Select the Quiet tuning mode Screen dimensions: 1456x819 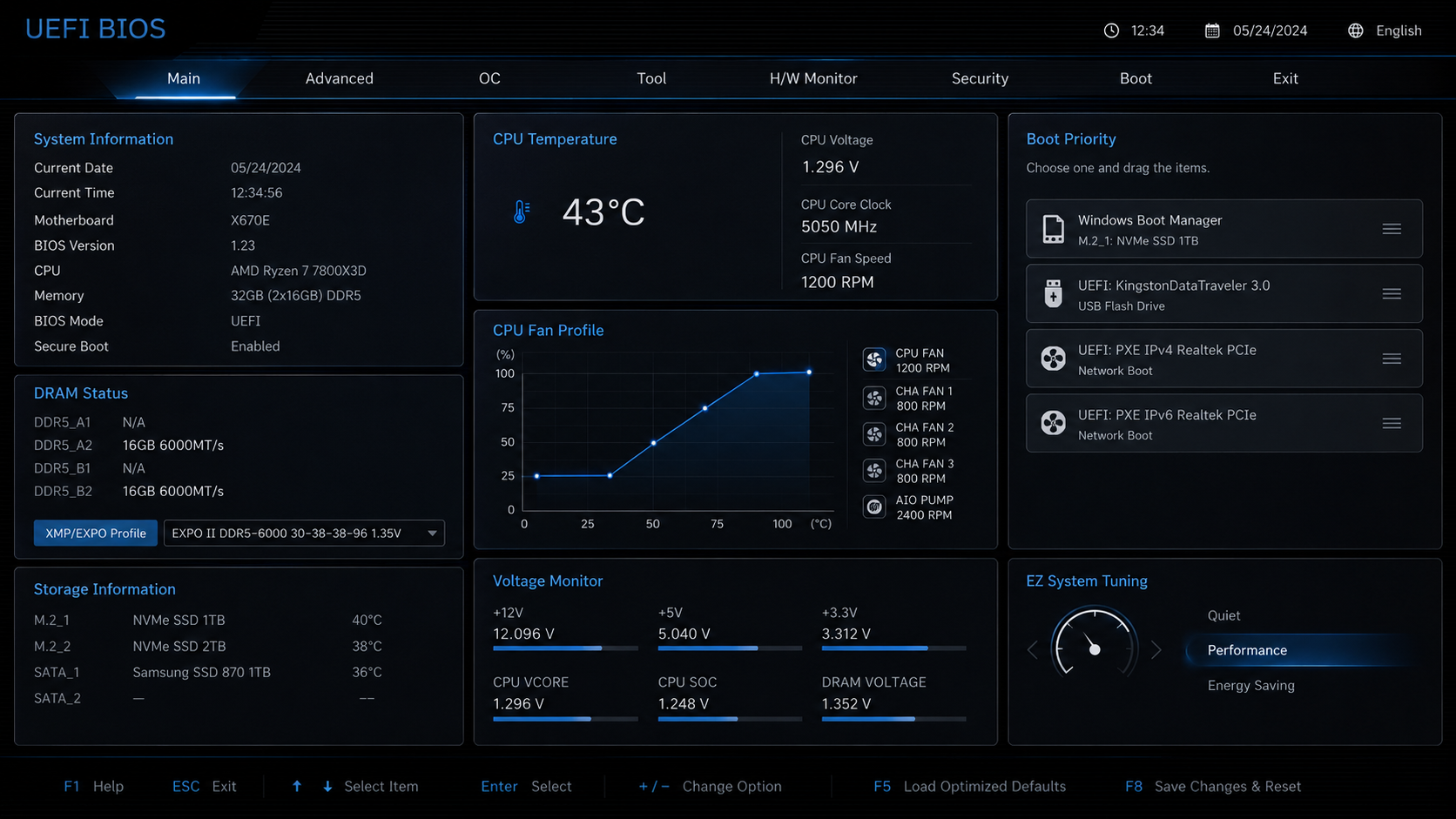pos(1223,615)
